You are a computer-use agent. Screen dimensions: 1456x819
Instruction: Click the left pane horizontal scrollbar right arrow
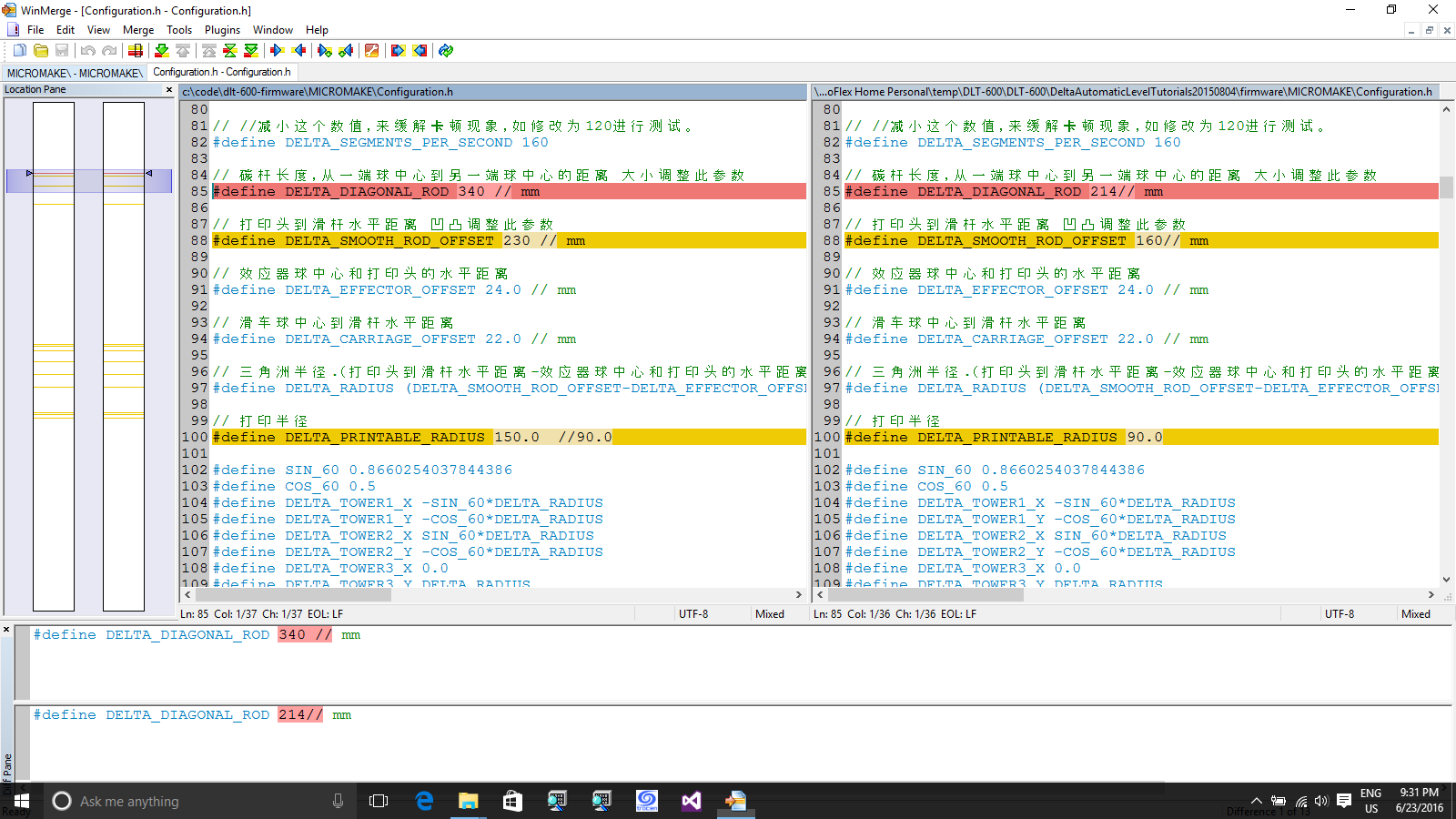799,595
